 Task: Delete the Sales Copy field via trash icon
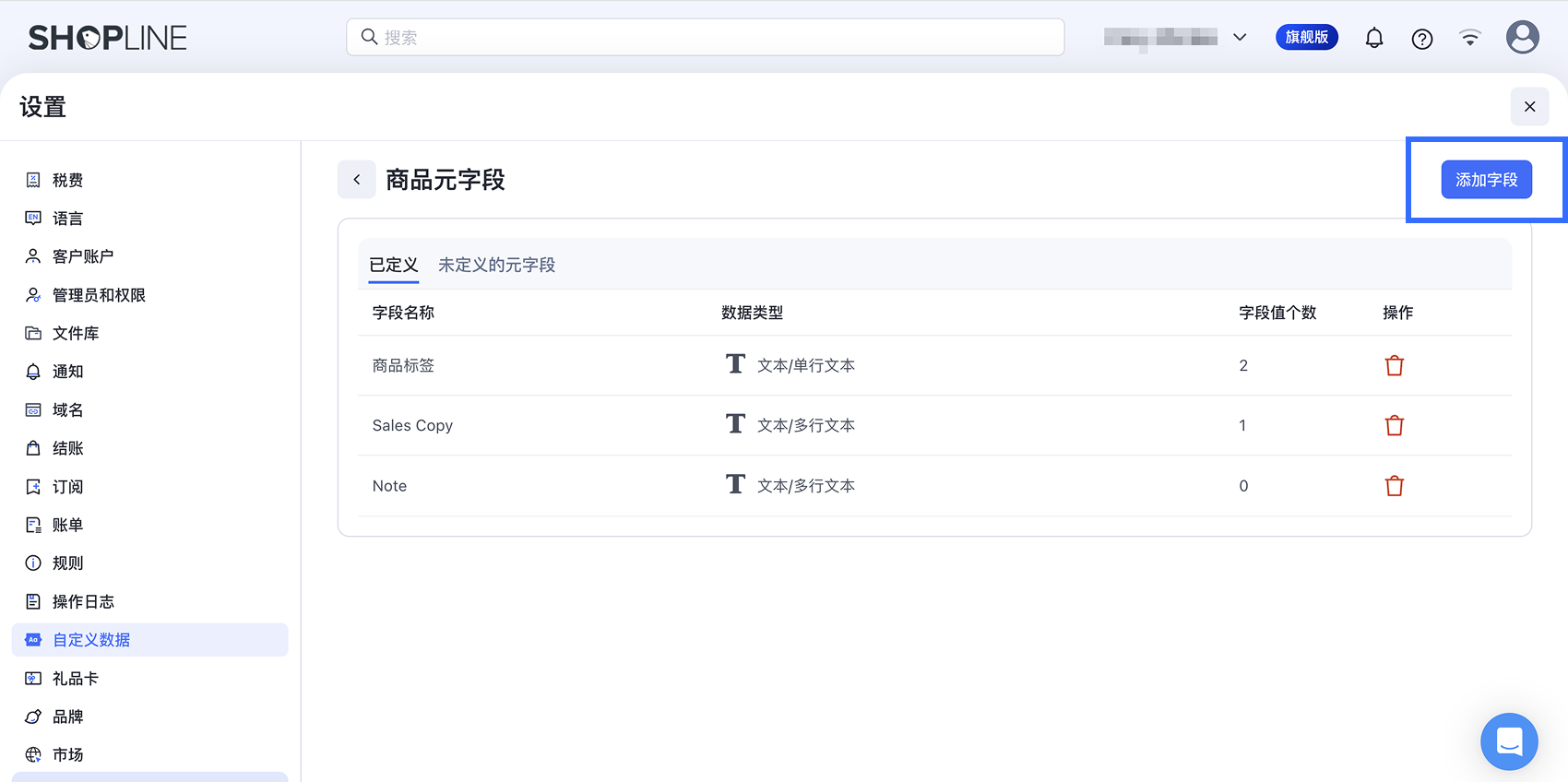[1394, 426]
